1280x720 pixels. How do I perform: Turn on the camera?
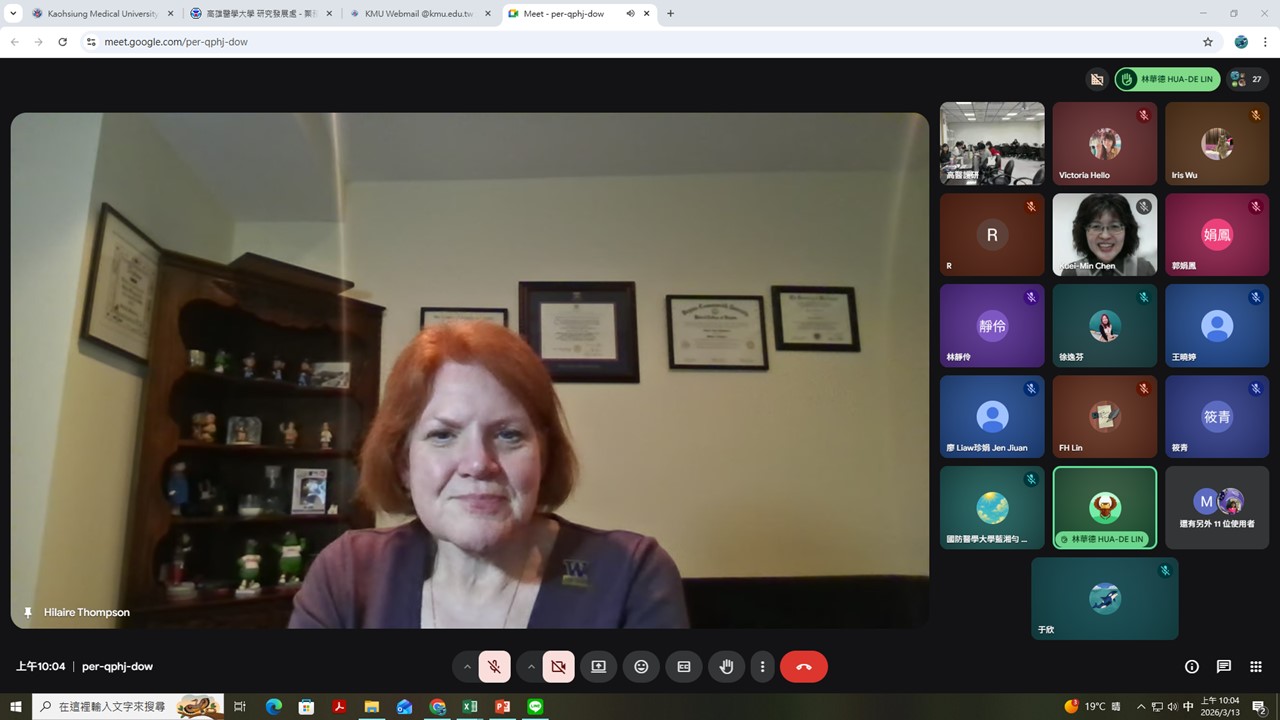(558, 667)
